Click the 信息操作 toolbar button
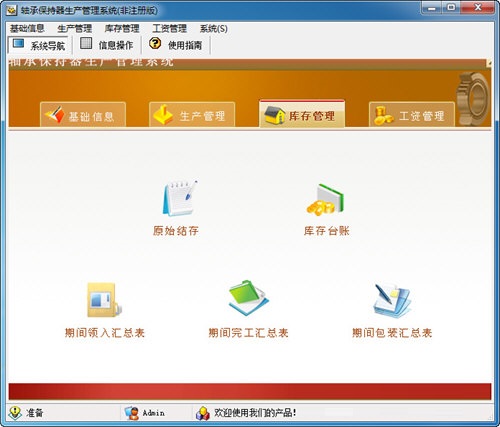Viewport: 500px width, 427px height. tap(107, 45)
